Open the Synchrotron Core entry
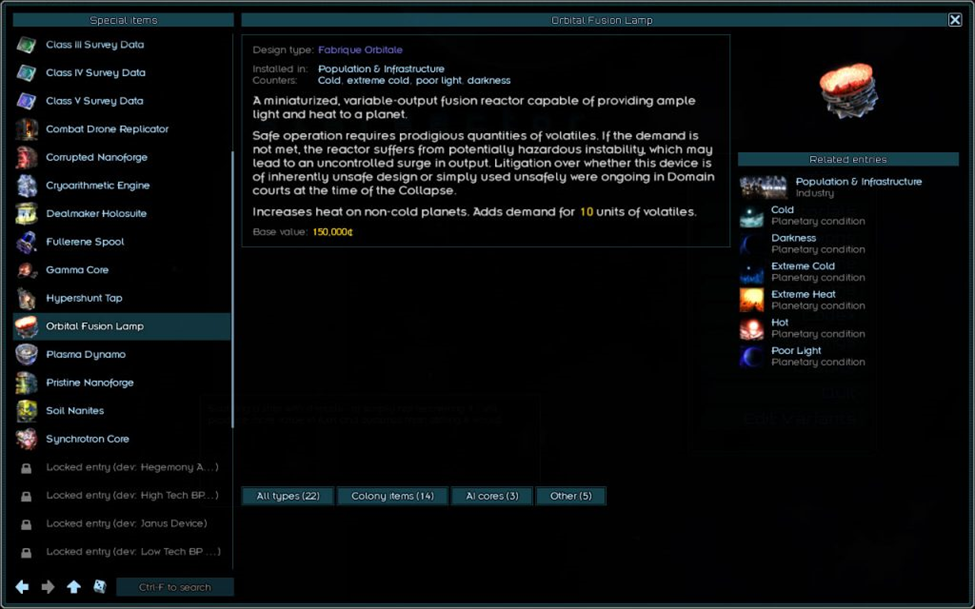This screenshot has height=609, width=975. [87, 439]
